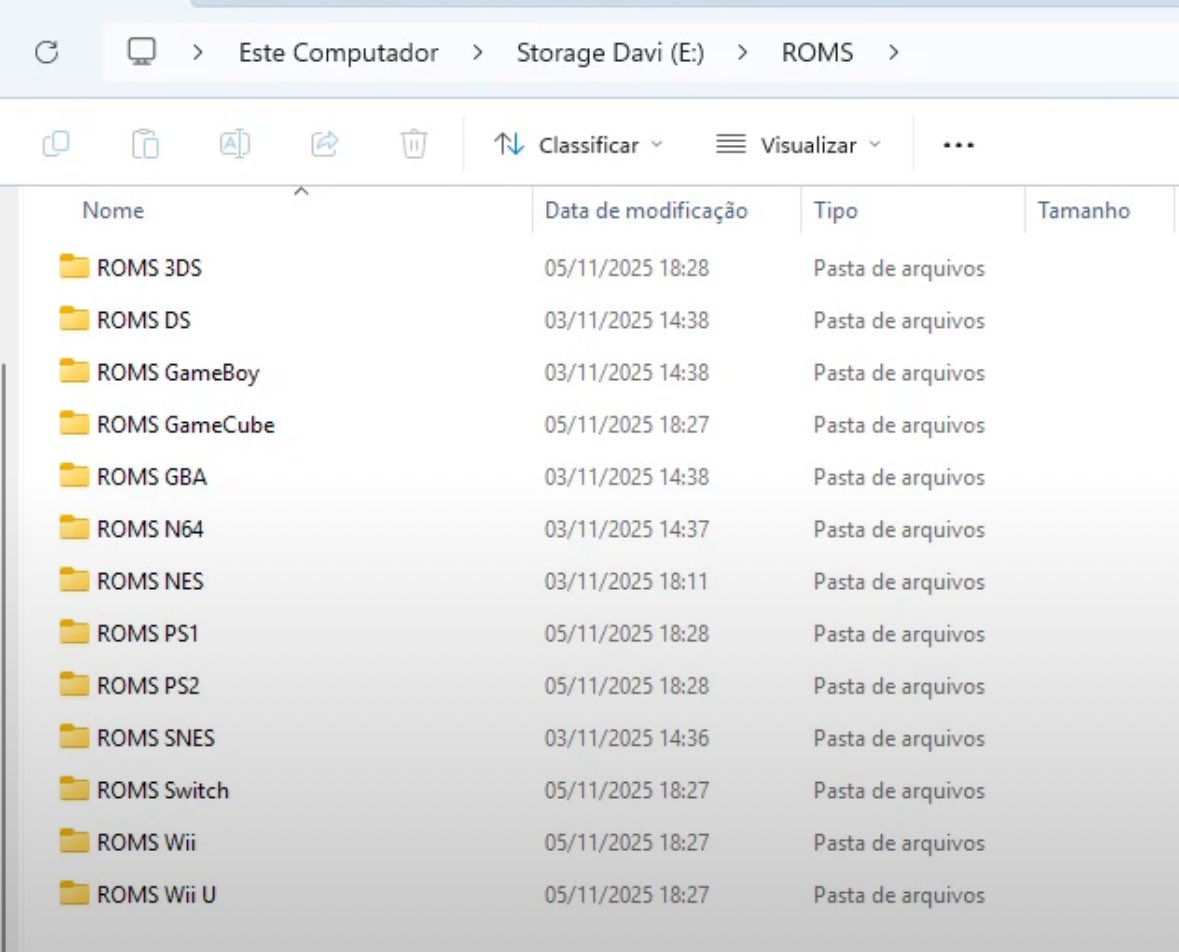1179x952 pixels.
Task: Open the Classificar sort dropdown
Action: [x=577, y=144]
